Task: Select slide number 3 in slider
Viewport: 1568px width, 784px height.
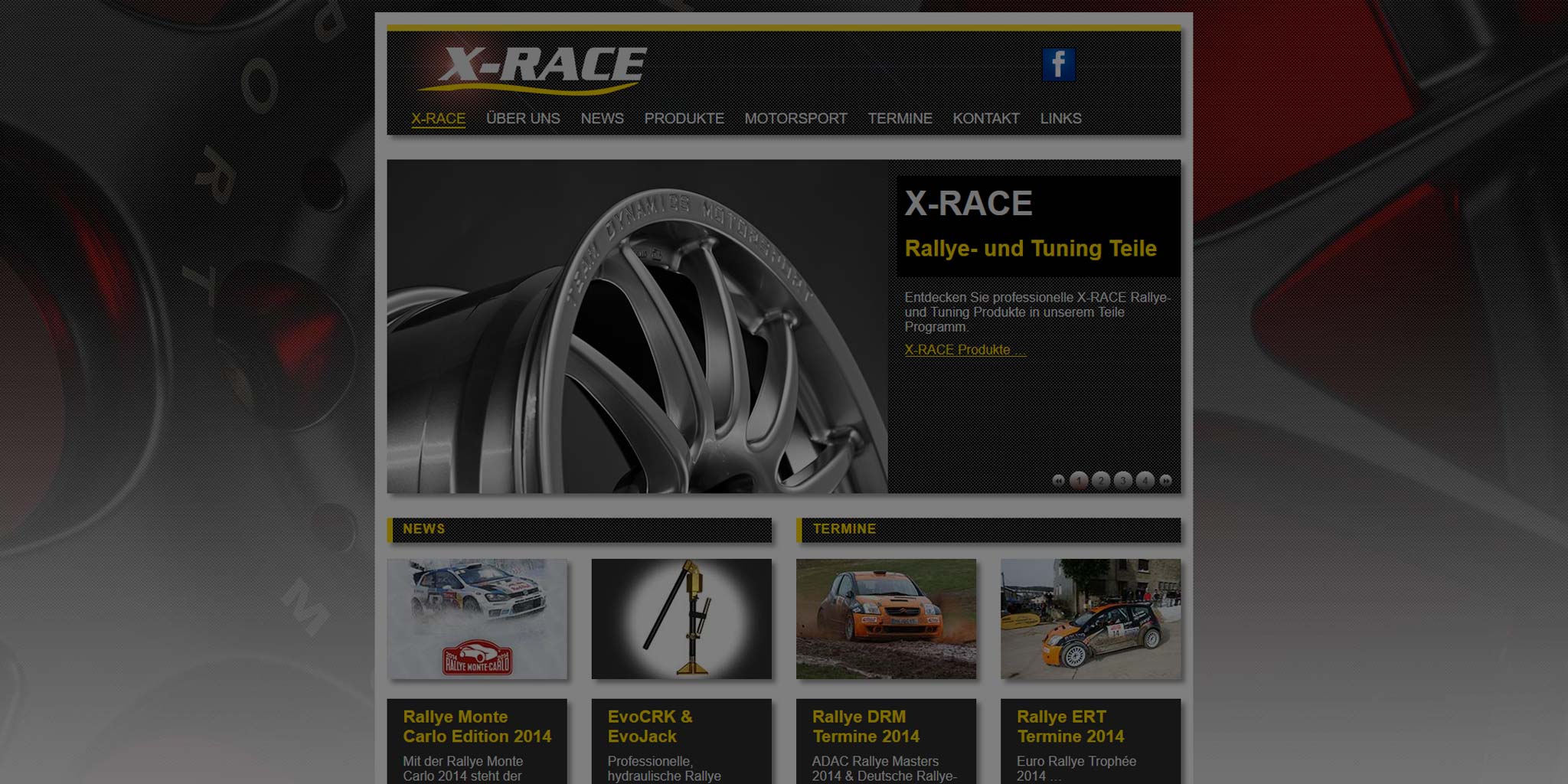Action: [x=1123, y=481]
